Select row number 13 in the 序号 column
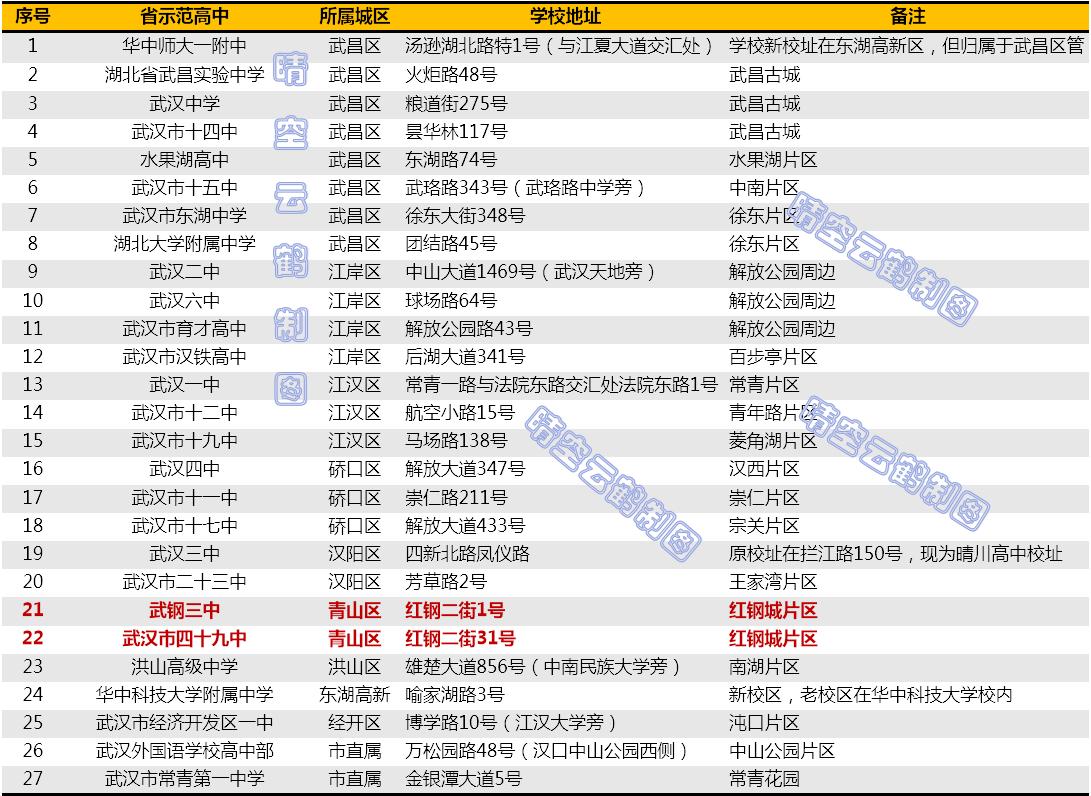Image resolution: width=1091 pixels, height=796 pixels. click(30, 383)
